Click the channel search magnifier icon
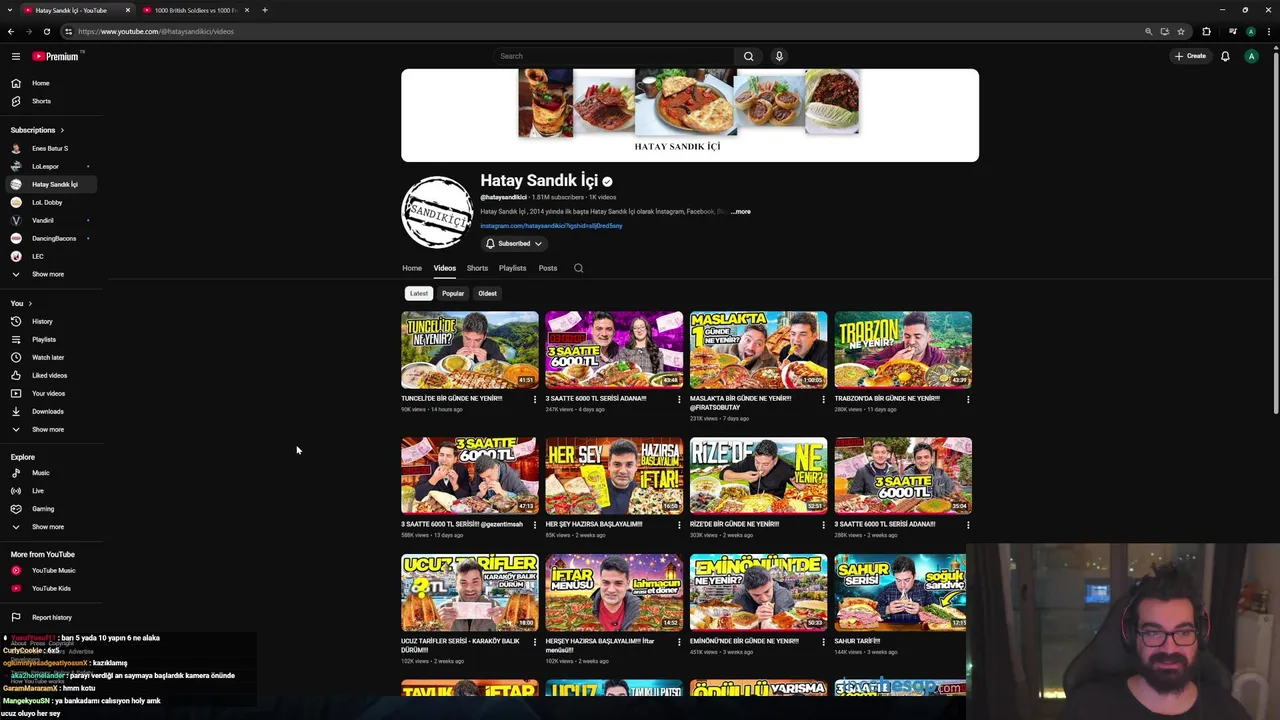This screenshot has width=1280, height=720. point(578,268)
